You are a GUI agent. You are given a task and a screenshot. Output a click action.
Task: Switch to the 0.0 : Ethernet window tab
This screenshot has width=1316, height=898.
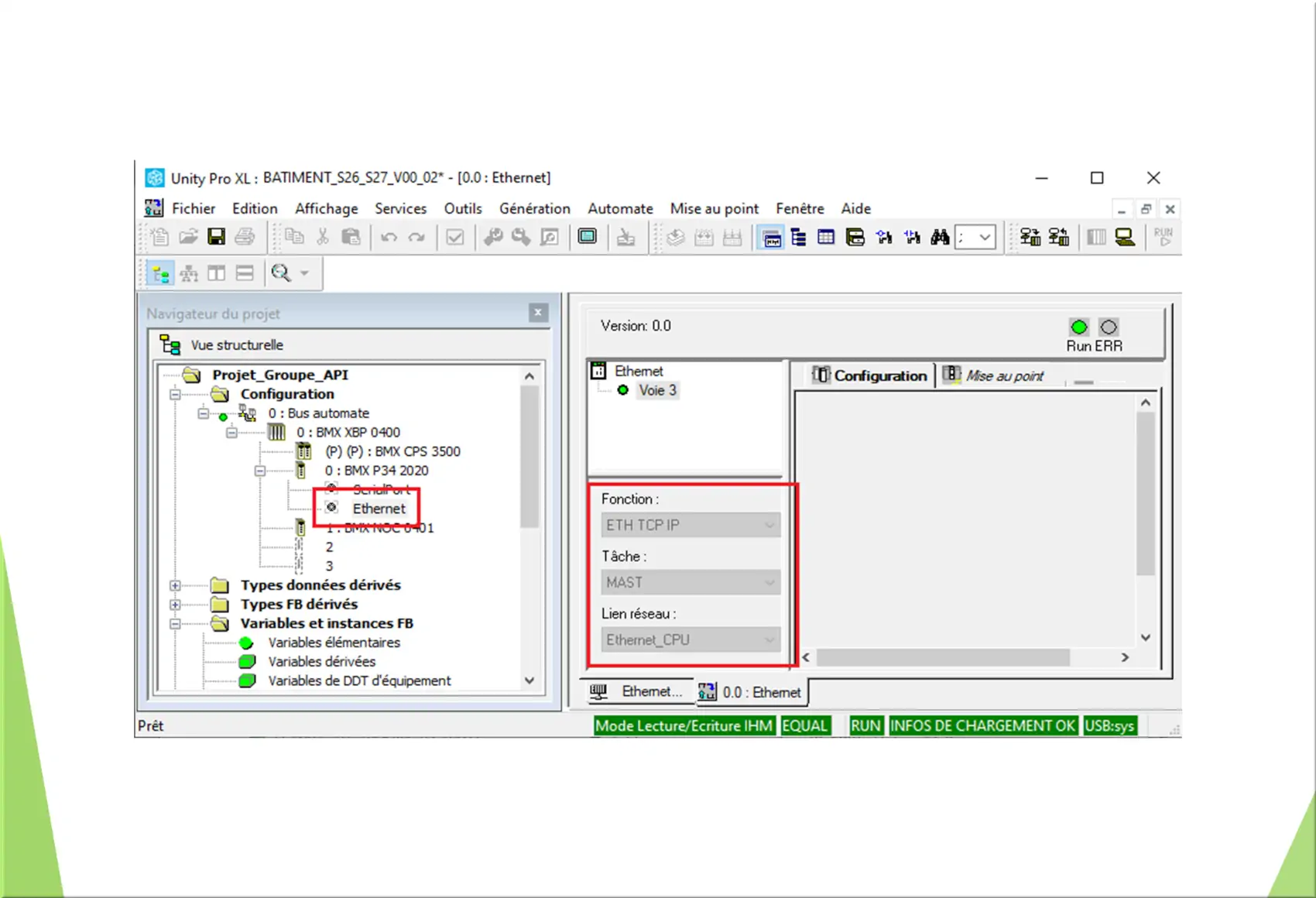coord(750,692)
